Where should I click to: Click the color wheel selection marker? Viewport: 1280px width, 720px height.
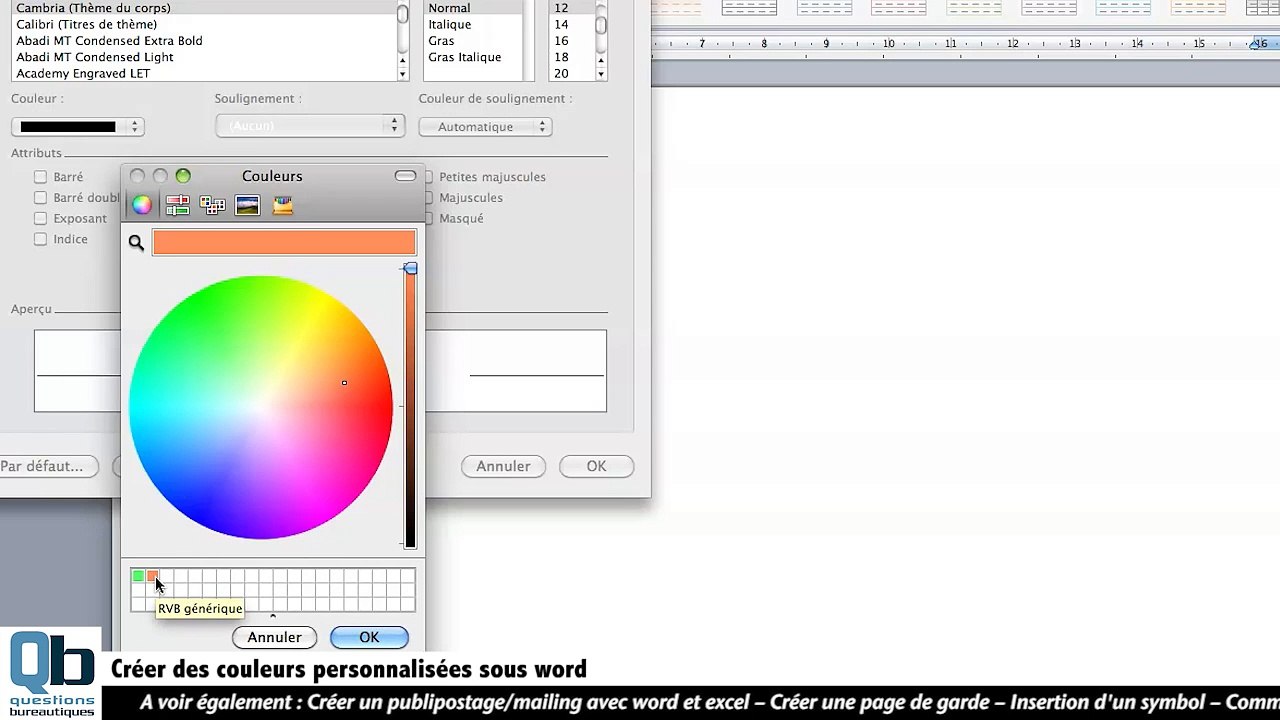344,383
